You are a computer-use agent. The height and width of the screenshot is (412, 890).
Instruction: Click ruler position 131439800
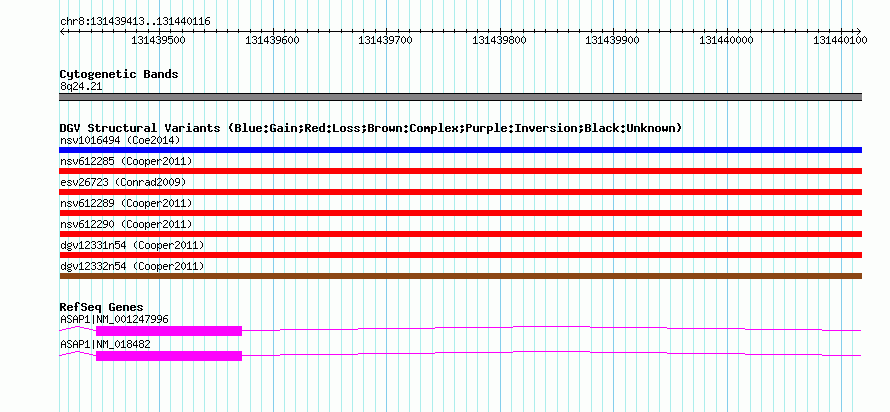(499, 40)
